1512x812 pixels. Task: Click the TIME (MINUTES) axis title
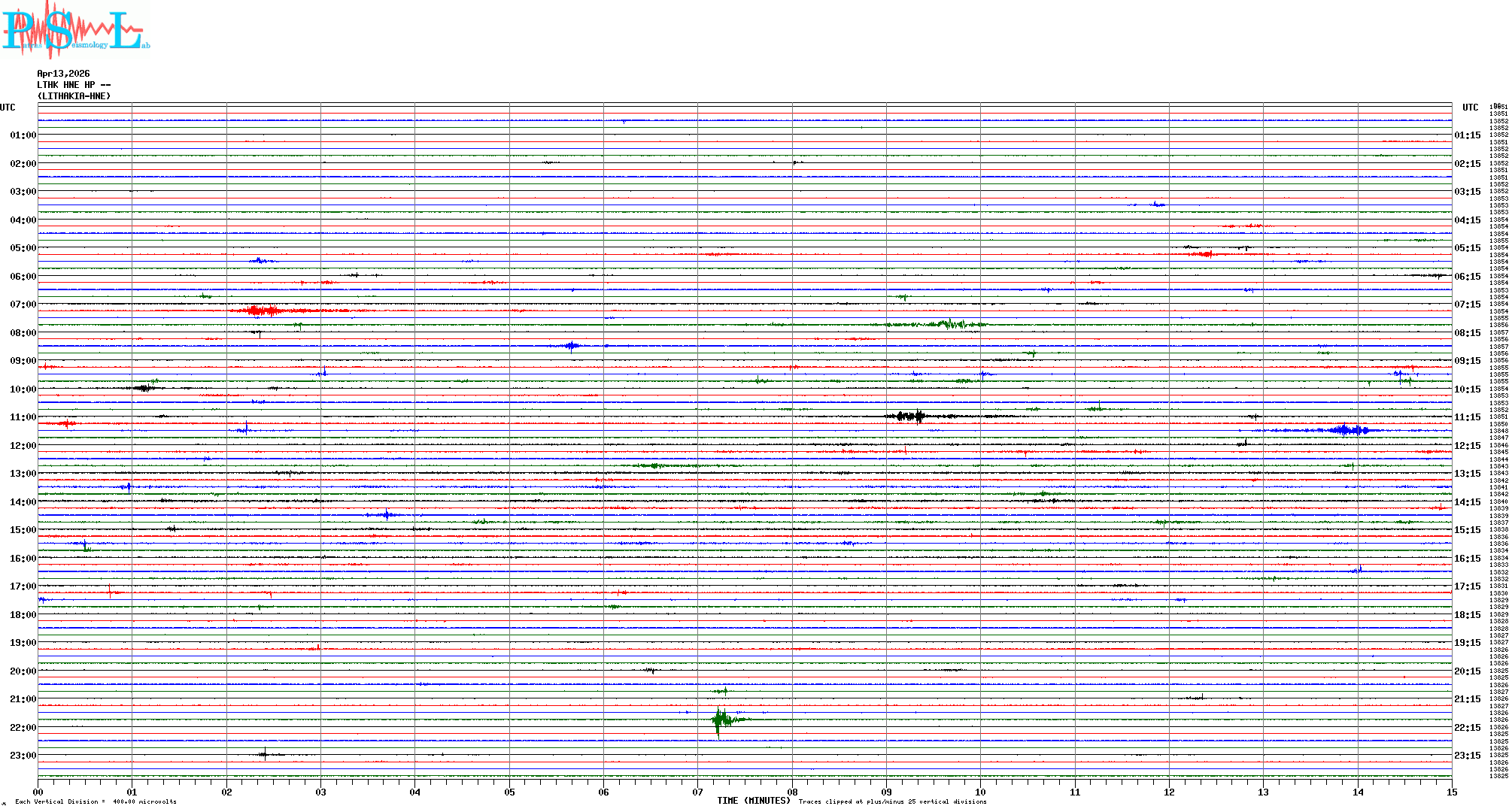[753, 801]
